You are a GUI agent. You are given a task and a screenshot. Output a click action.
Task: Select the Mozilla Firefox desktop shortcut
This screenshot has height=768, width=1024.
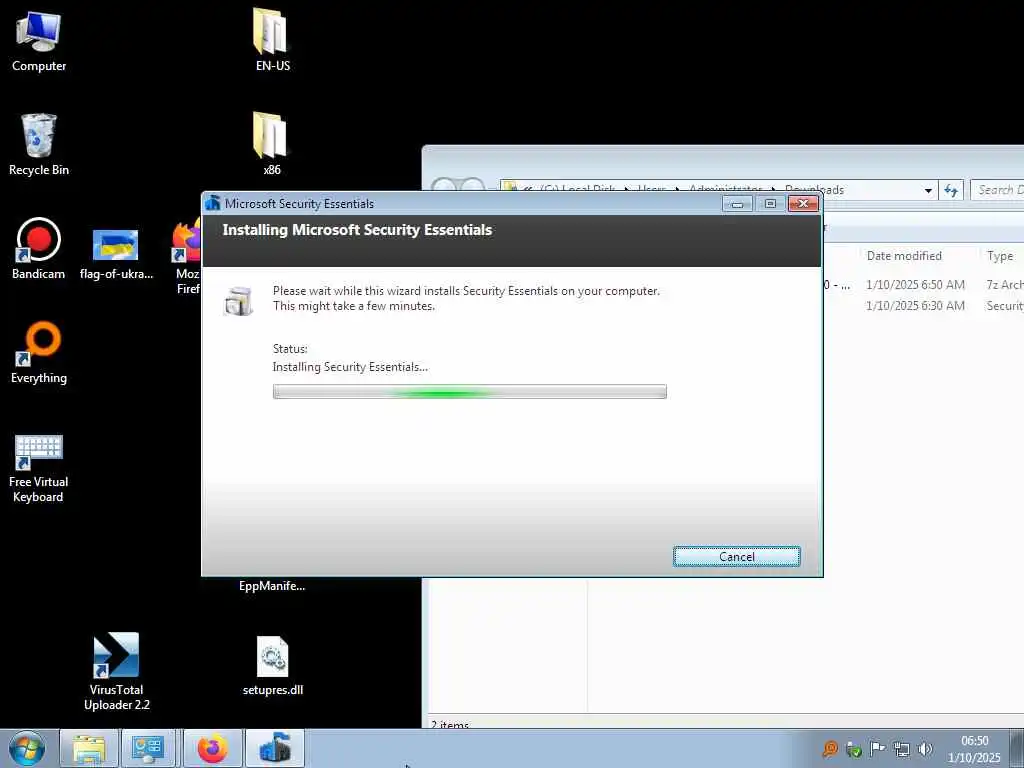point(187,257)
